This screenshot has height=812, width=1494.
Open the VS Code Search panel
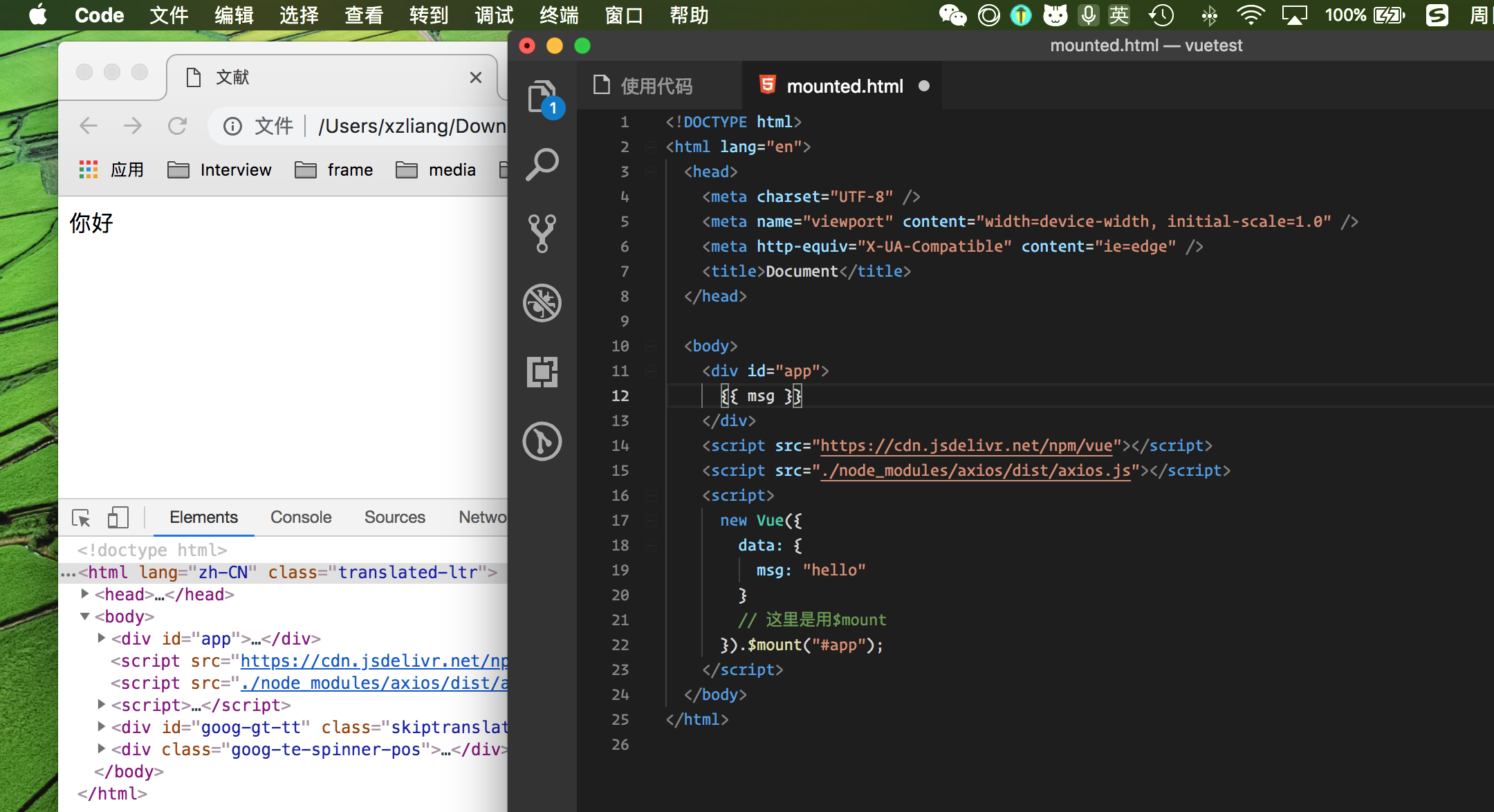(542, 165)
